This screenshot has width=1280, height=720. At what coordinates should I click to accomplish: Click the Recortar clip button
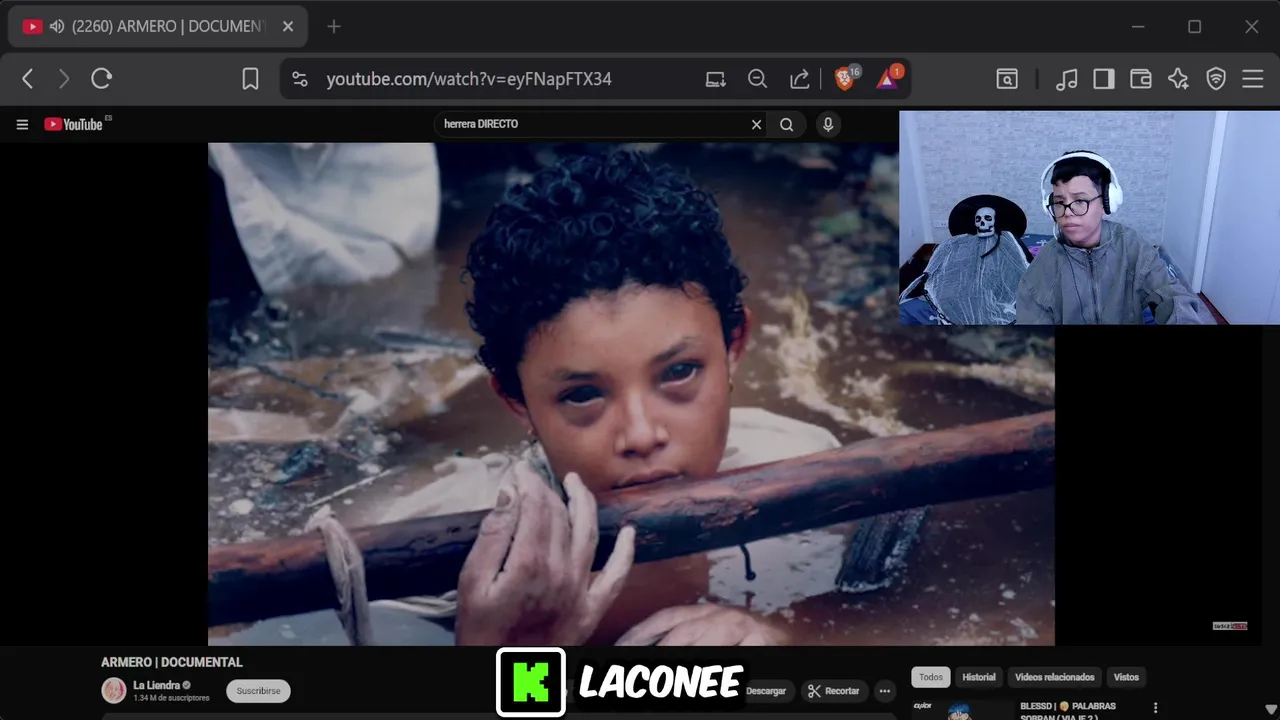(834, 691)
